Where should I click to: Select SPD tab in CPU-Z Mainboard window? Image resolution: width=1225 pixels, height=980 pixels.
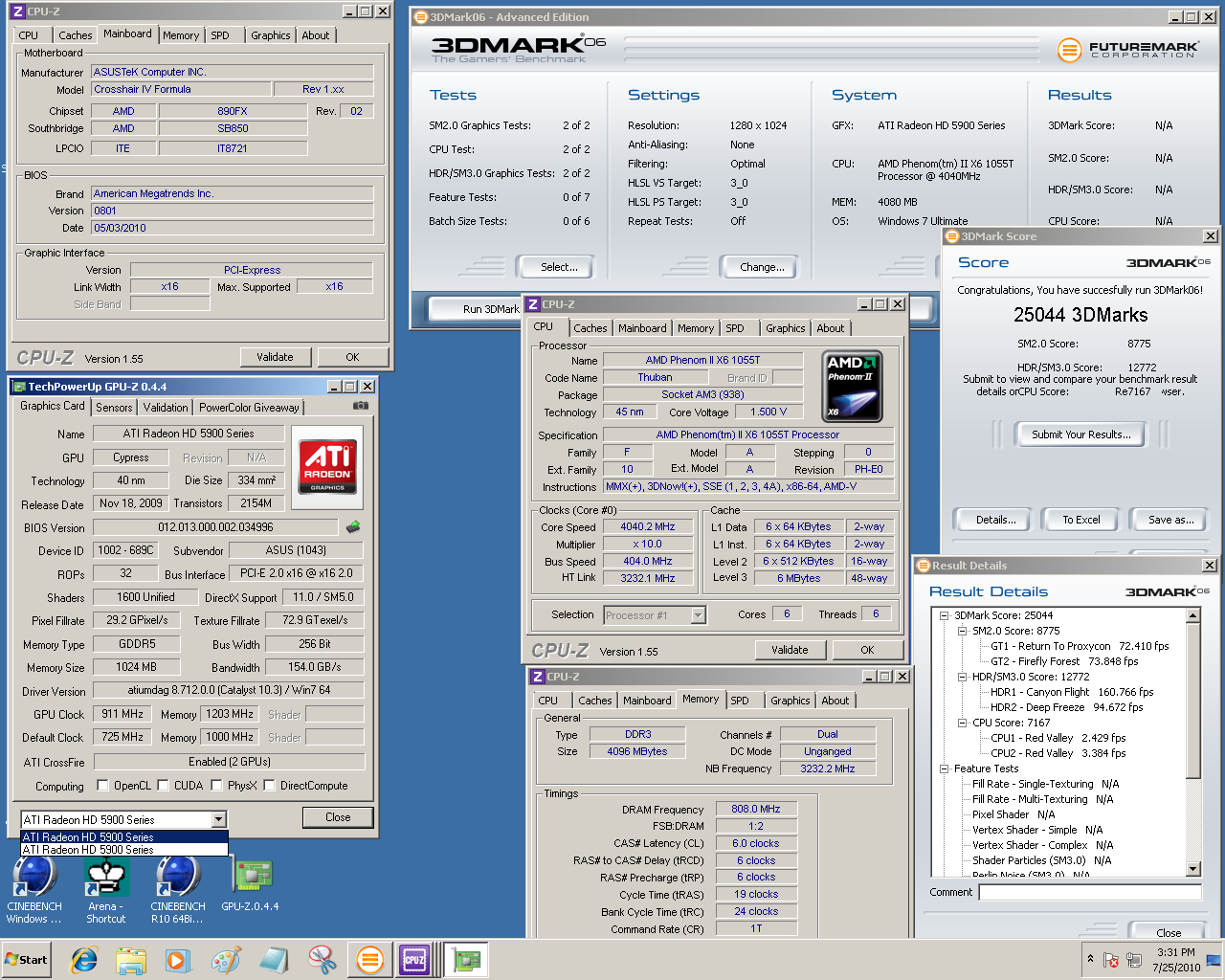[x=220, y=35]
